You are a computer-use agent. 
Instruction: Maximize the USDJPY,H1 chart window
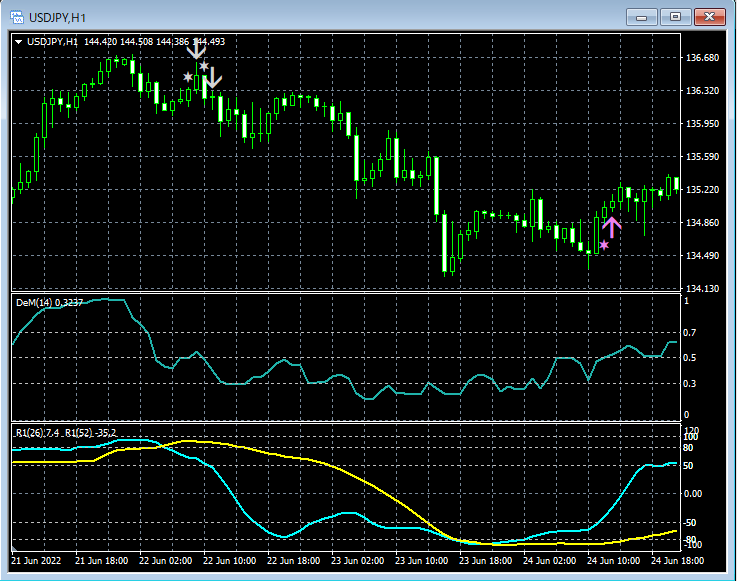676,16
